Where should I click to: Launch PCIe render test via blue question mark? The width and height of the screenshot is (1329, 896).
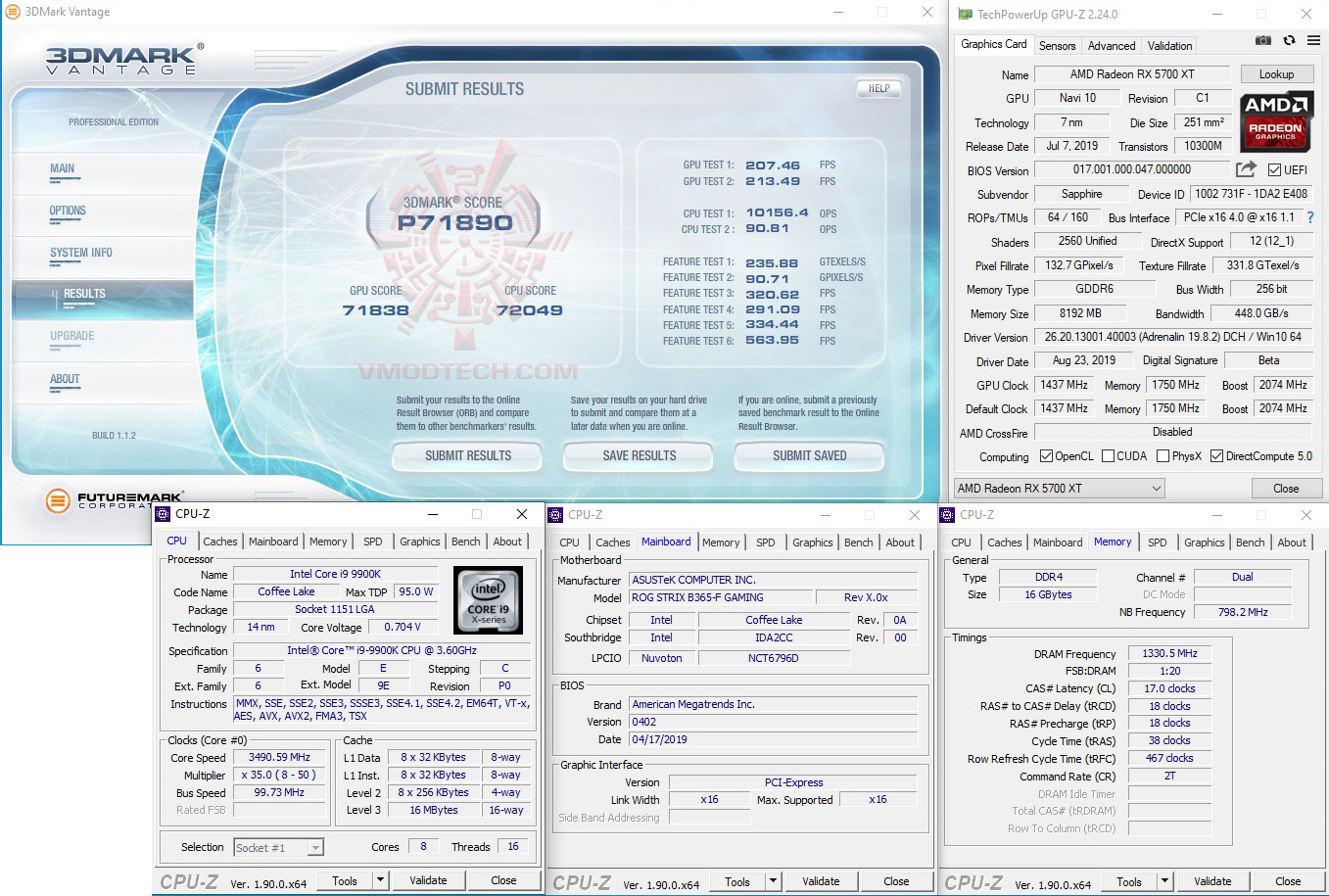click(x=1310, y=216)
